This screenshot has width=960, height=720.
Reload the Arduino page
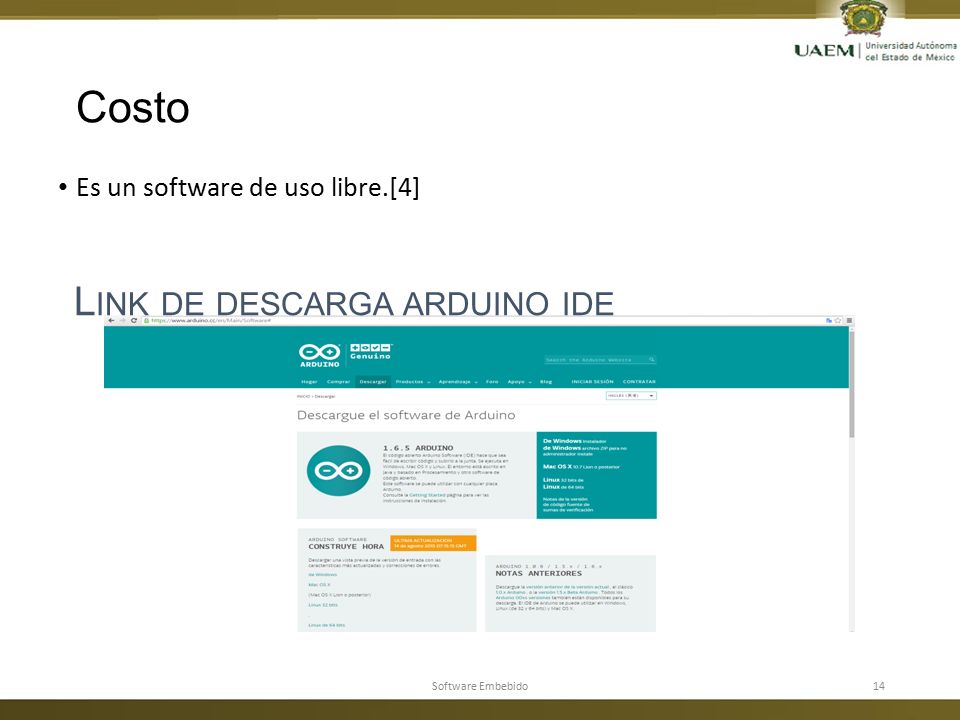click(133, 320)
